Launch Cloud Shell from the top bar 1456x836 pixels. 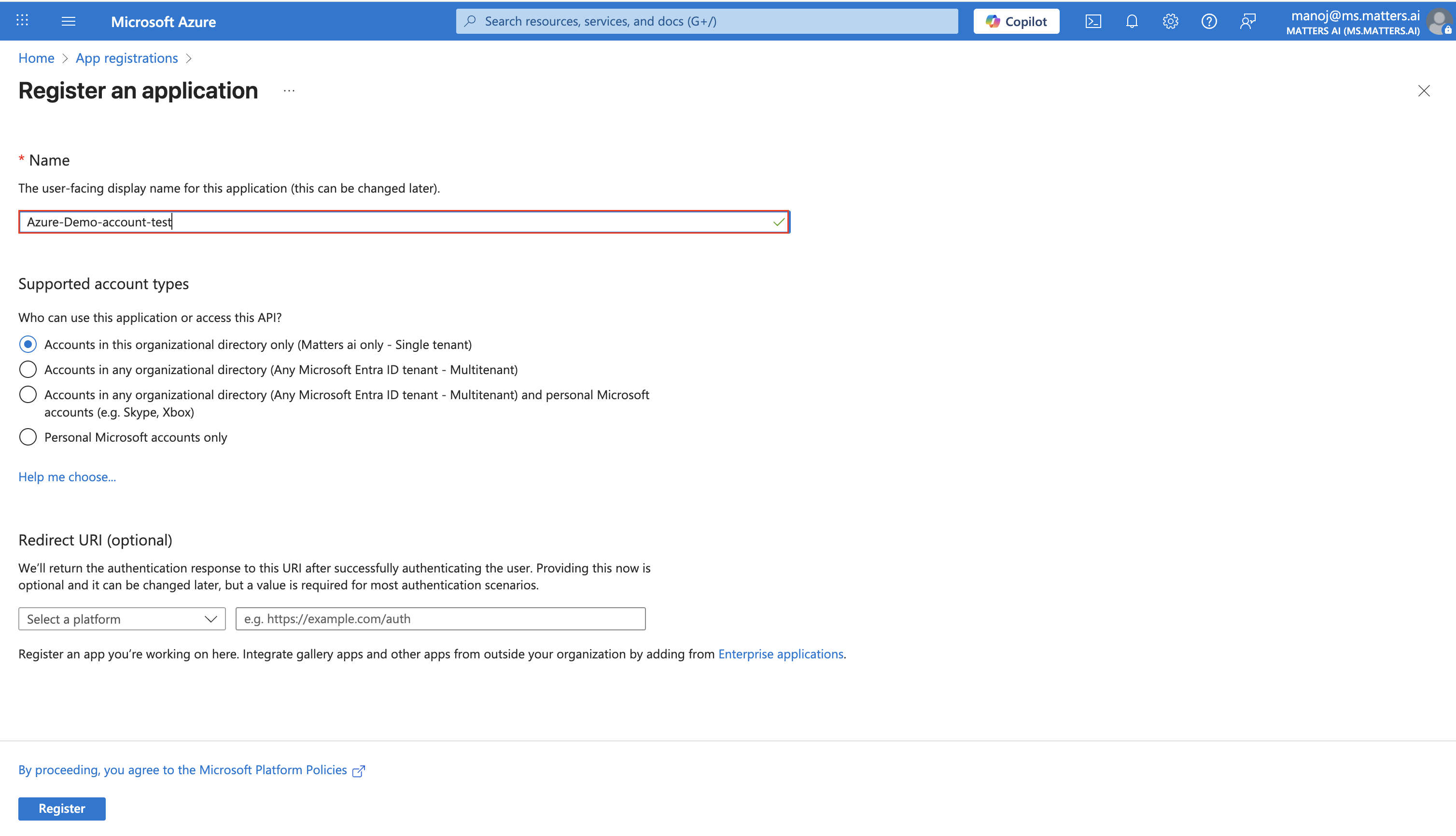pyautogui.click(x=1093, y=21)
